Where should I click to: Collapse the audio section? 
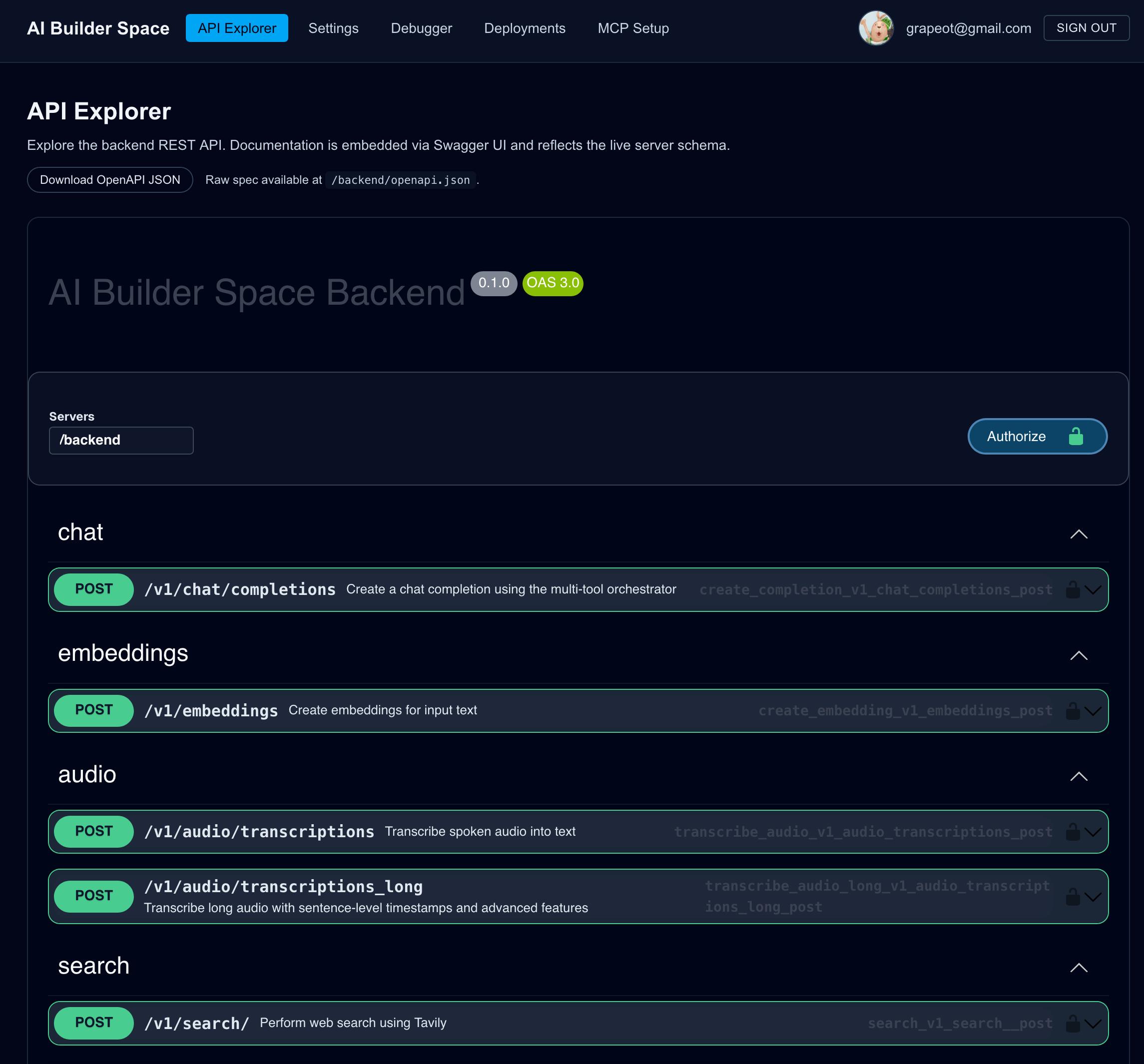coord(1080,777)
